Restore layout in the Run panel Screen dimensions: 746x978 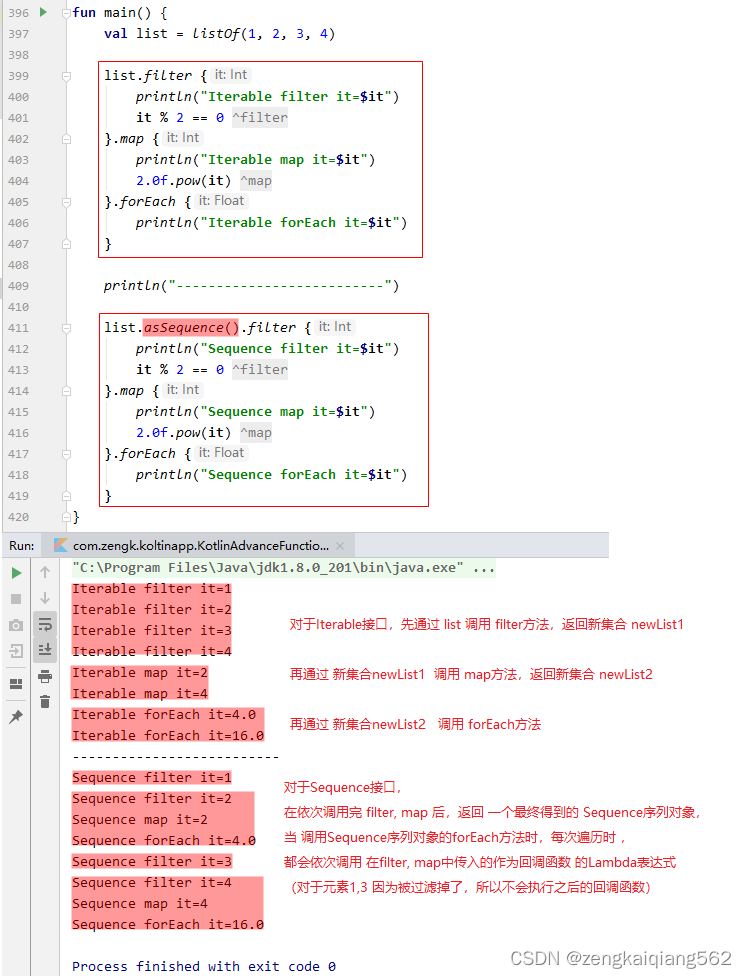[x=16, y=684]
